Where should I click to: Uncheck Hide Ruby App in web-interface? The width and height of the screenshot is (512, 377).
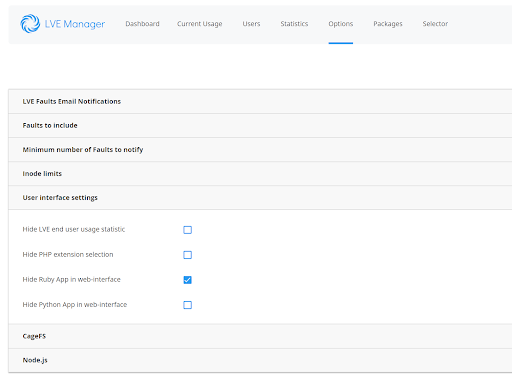[x=188, y=280]
